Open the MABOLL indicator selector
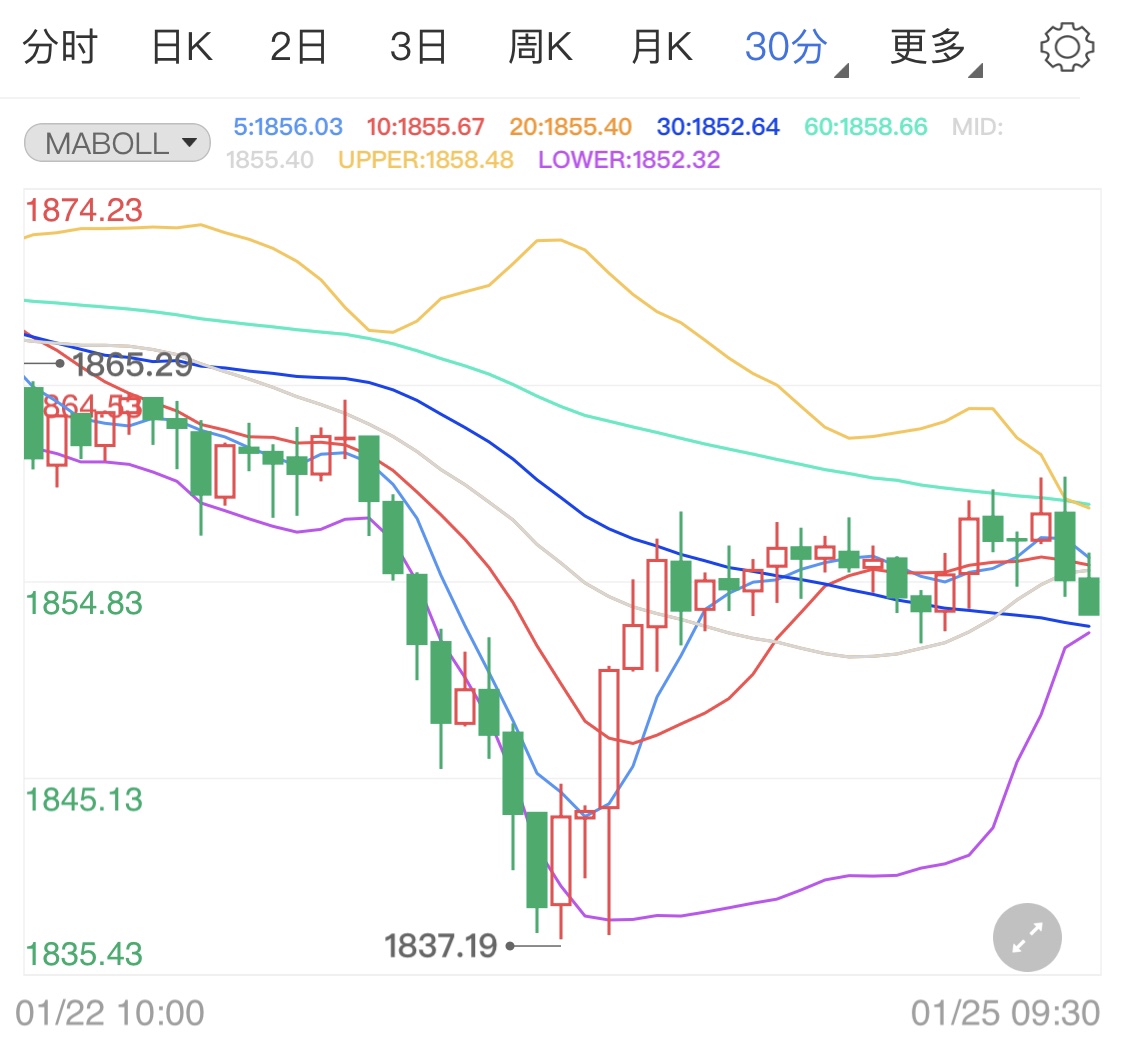Viewport: 1125px width, 1059px height. coord(117,143)
